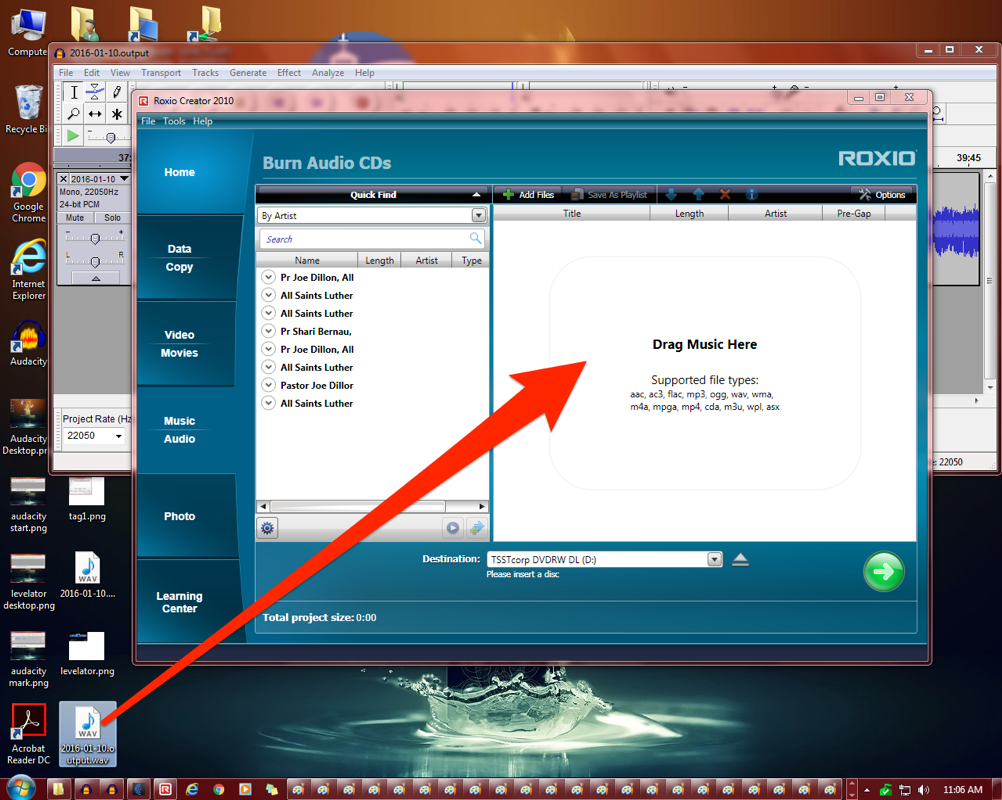Image resolution: width=1002 pixels, height=800 pixels.
Task: Click Audacity's green Play button
Action: click(x=73, y=135)
